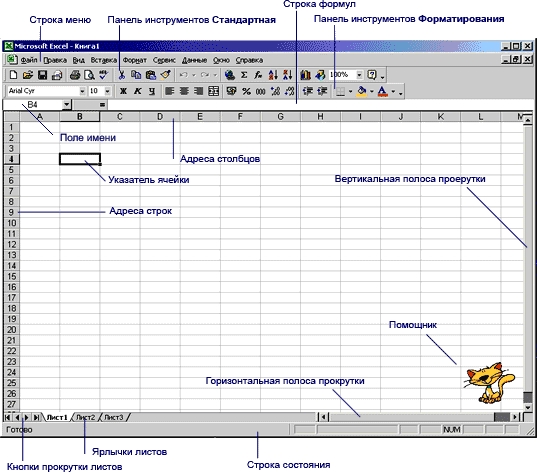Click the Print icon in Standard toolbar
Image resolution: width=537 pixels, height=472 pixels.
point(75,75)
